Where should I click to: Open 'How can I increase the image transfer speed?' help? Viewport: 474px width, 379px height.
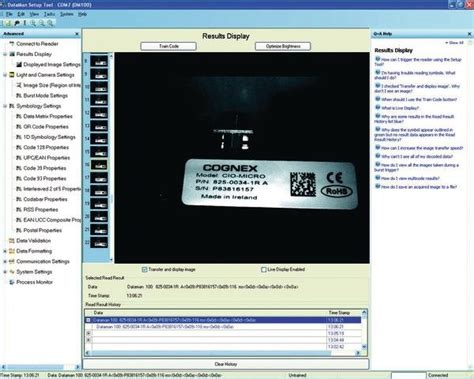click(x=422, y=148)
